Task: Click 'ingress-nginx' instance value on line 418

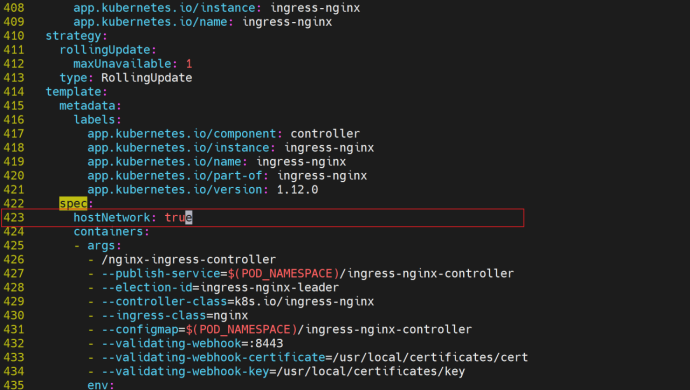Action: pyautogui.click(x=329, y=148)
